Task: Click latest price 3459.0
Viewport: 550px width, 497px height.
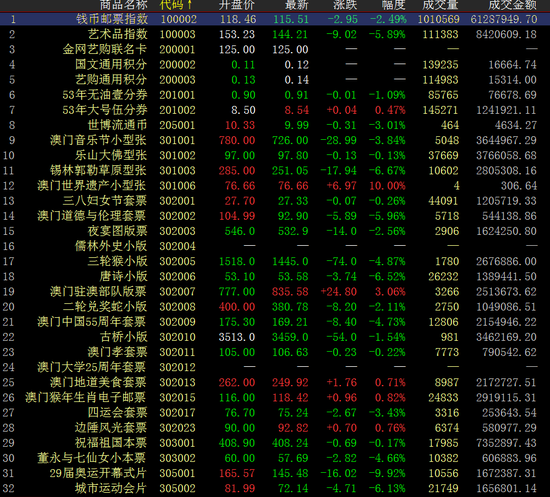Action: [290, 337]
